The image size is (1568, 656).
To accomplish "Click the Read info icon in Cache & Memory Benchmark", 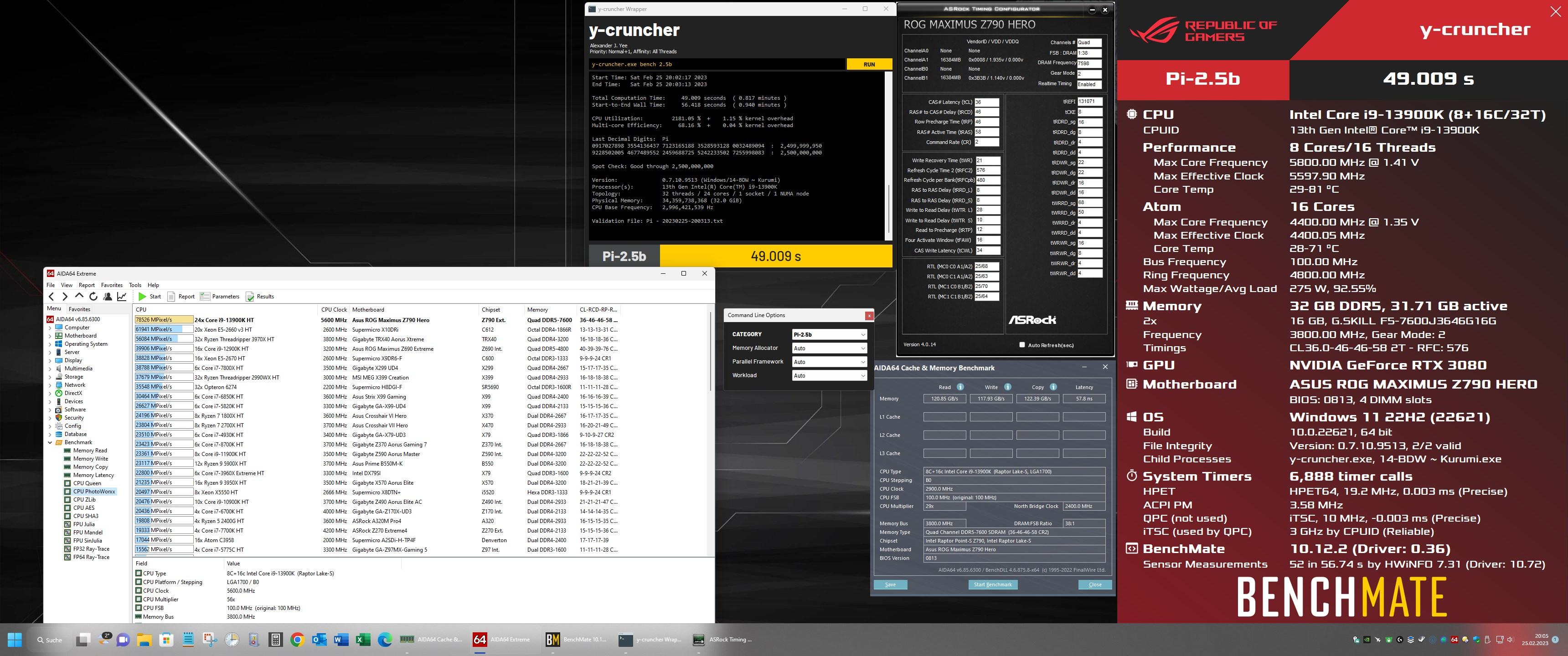I will (960, 387).
